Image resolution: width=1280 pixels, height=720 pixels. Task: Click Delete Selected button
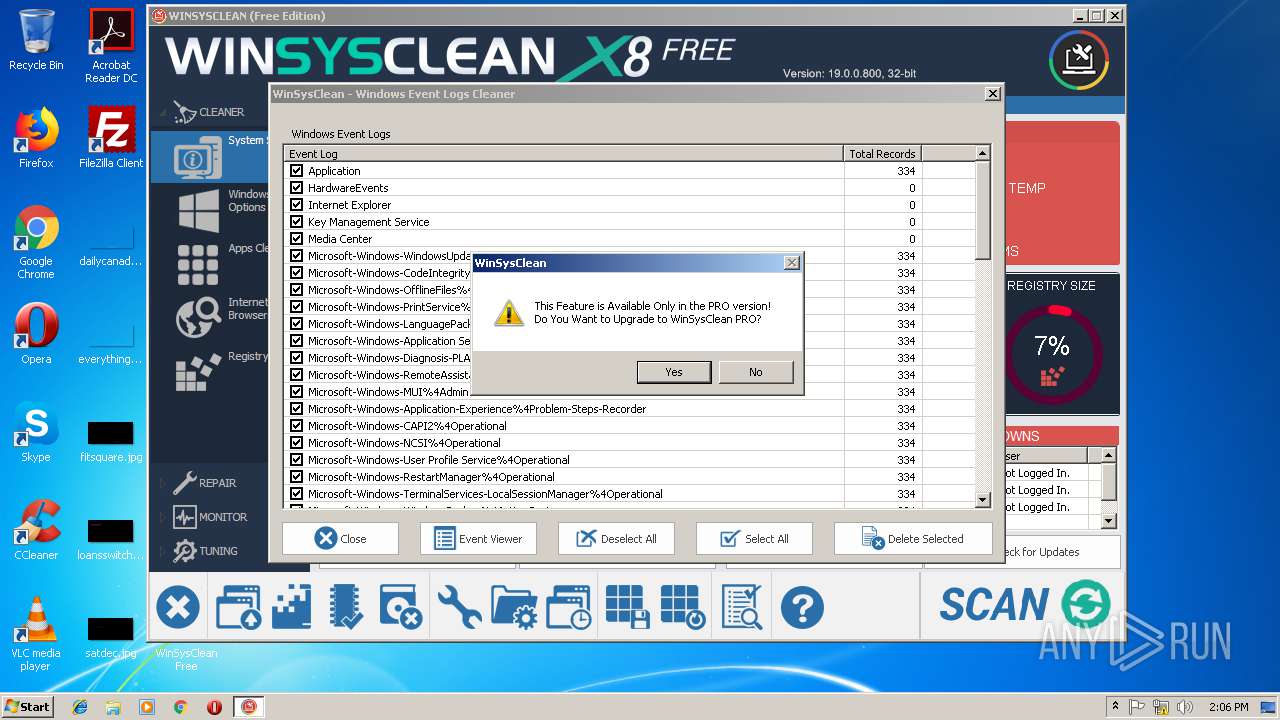[913, 538]
